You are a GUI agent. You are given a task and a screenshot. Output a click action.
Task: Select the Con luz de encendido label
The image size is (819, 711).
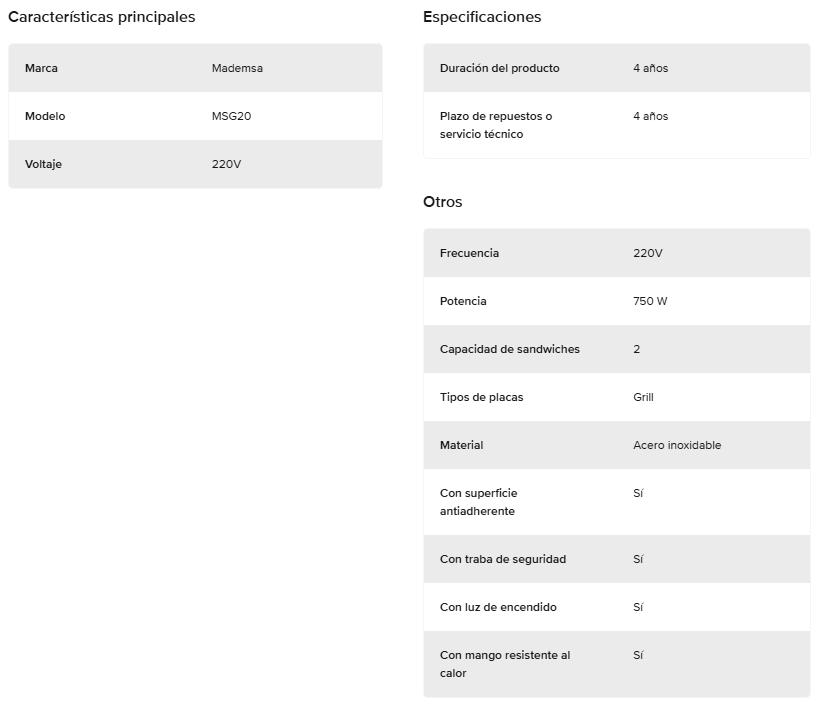click(x=498, y=607)
